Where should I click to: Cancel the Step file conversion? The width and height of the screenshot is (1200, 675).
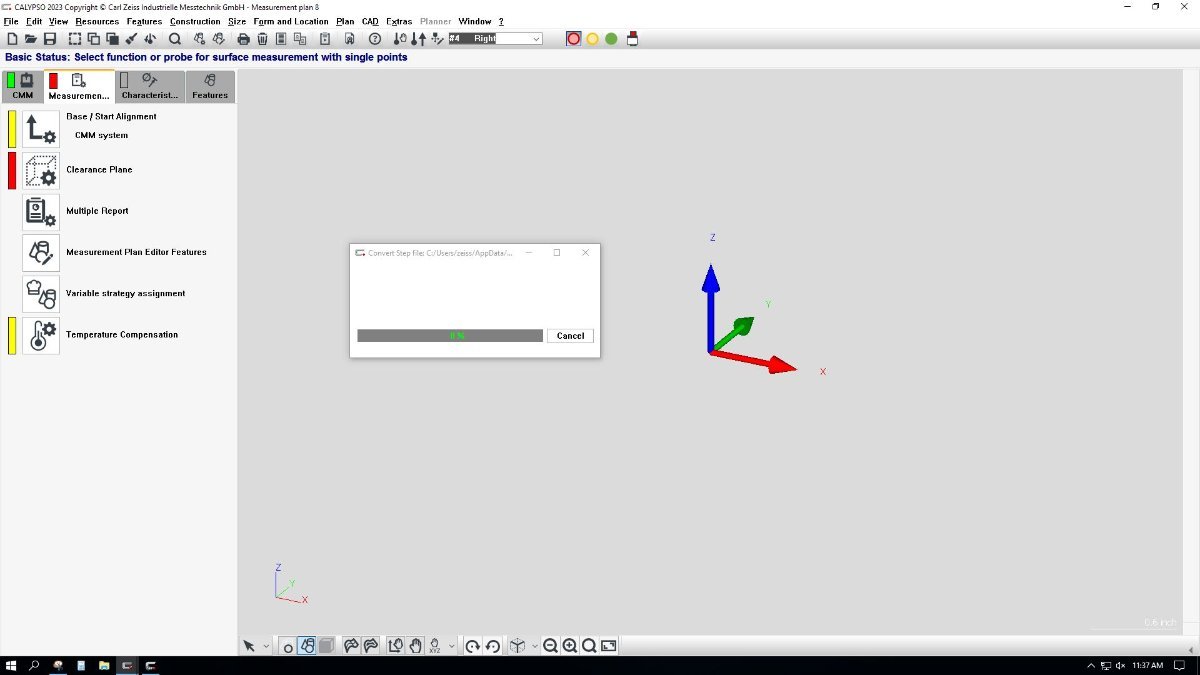tap(570, 336)
